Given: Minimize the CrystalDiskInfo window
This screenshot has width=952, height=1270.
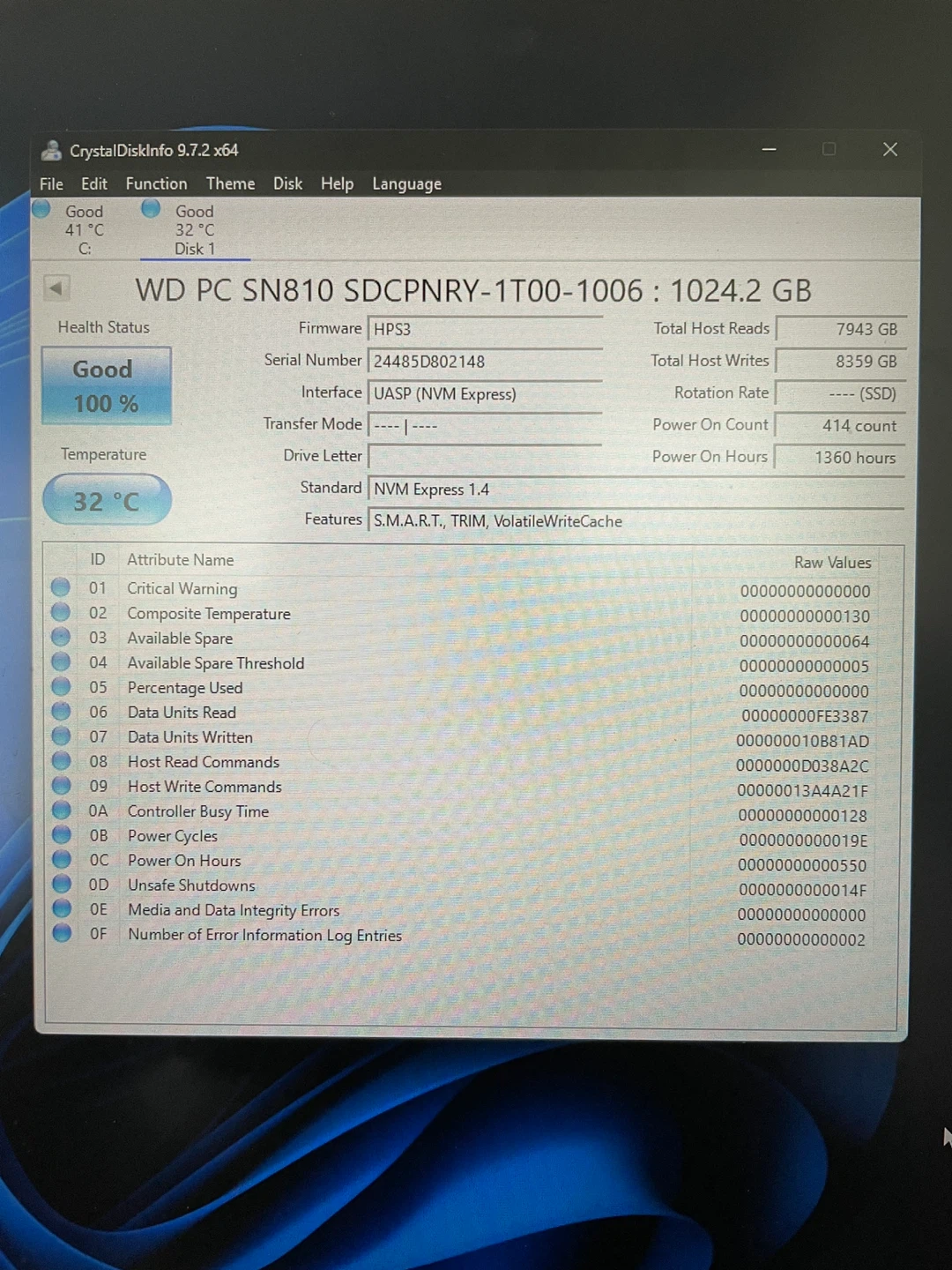Looking at the screenshot, I should coord(770,150).
